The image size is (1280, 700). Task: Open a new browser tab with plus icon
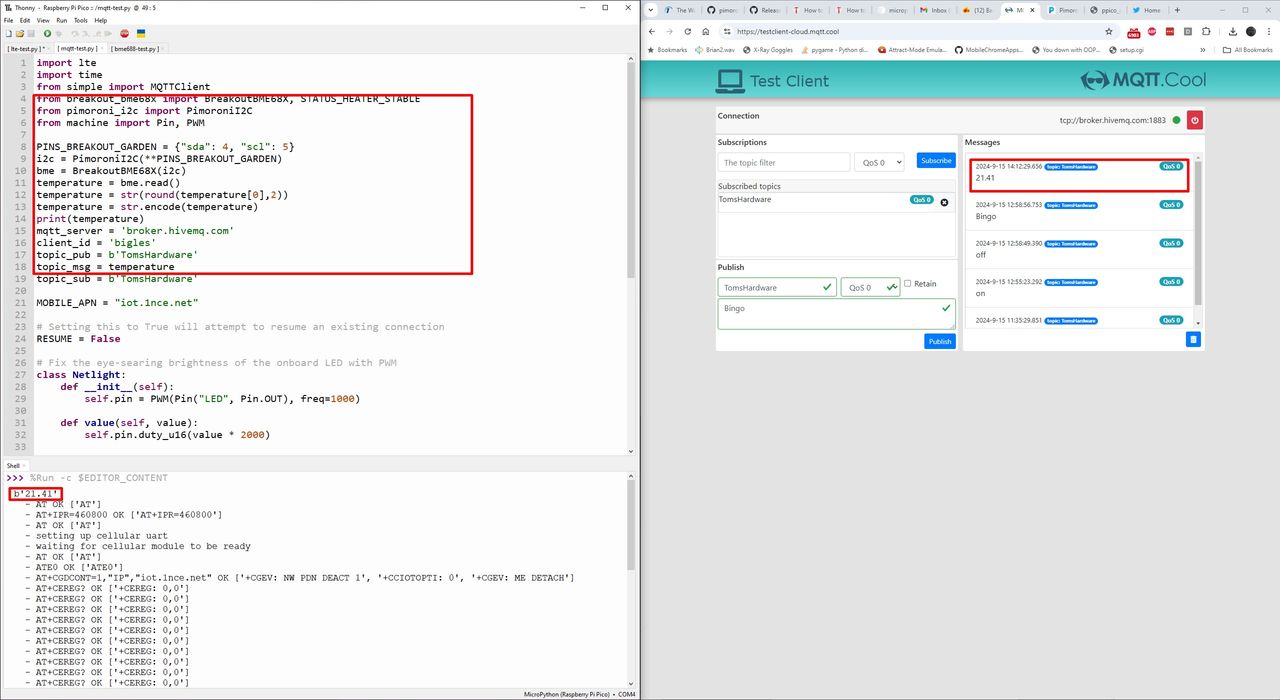[x=1177, y=10]
